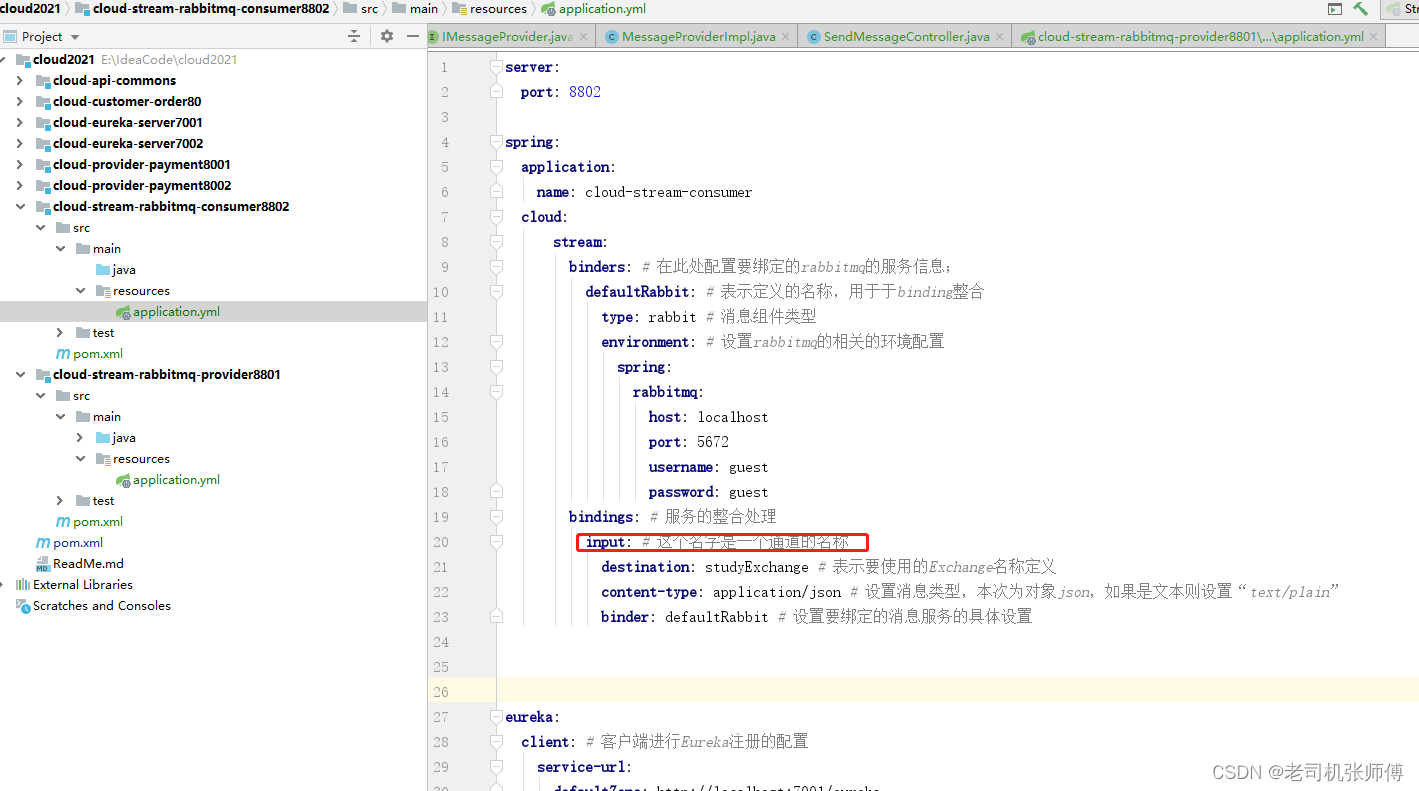Image resolution: width=1419 pixels, height=791 pixels.
Task: Fold the spring block at line 4
Action: (x=496, y=142)
